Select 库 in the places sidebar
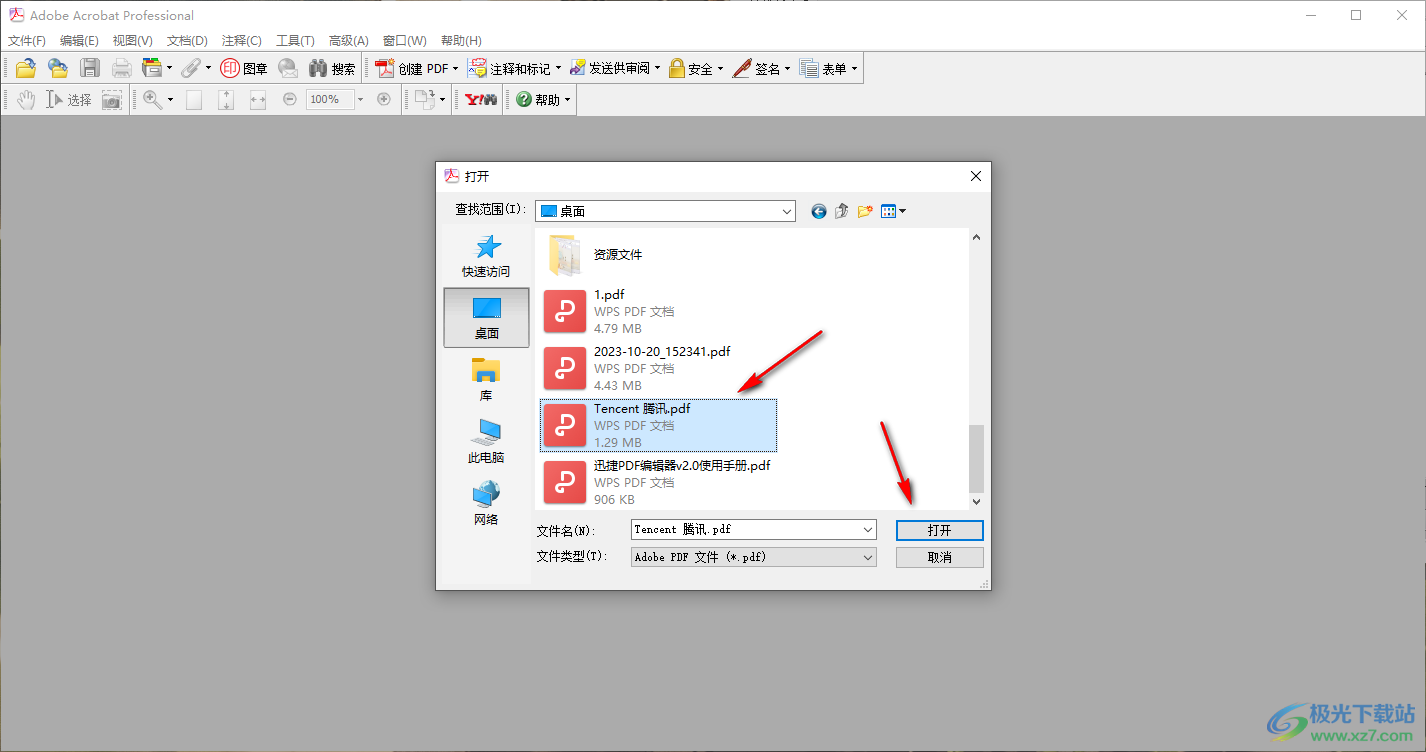Image resolution: width=1426 pixels, height=752 pixels. [x=486, y=380]
